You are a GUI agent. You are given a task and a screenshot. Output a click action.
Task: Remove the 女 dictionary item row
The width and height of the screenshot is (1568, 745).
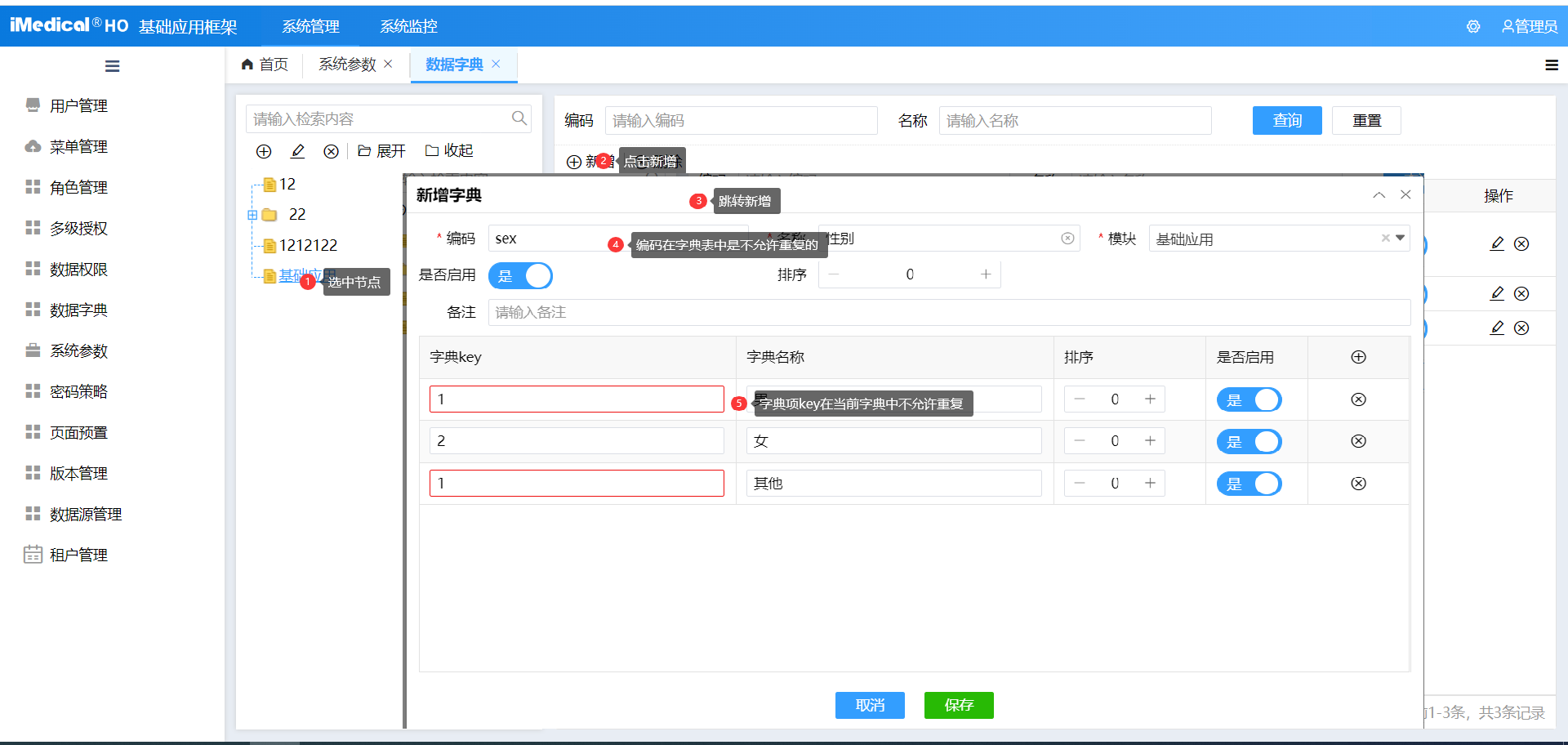(1359, 441)
